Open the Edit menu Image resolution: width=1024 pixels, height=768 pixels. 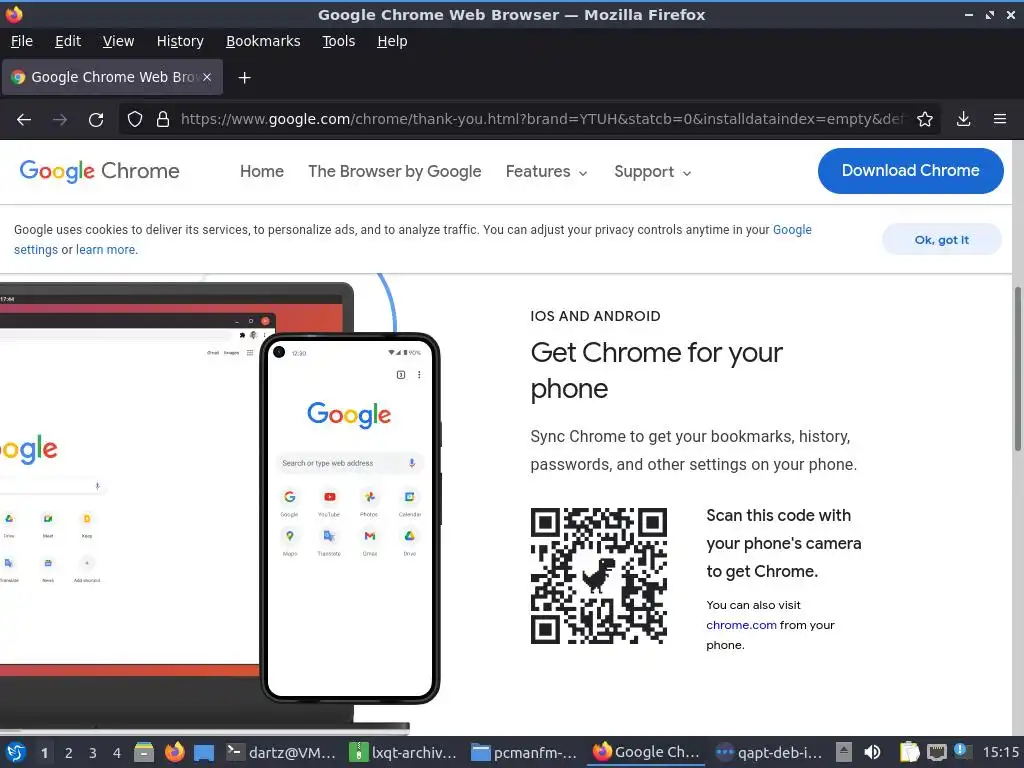[x=68, y=41]
